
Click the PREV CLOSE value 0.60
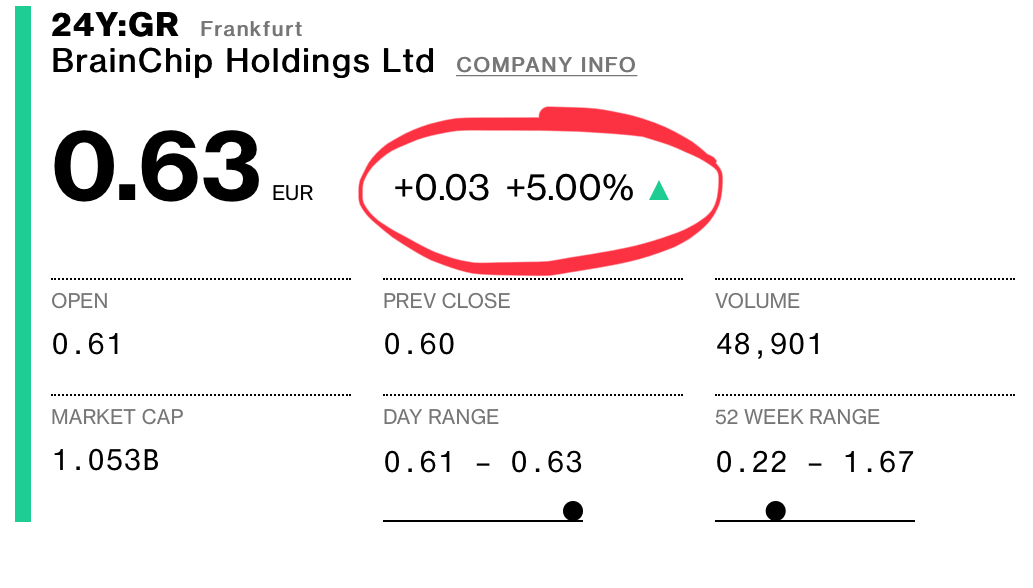(419, 345)
